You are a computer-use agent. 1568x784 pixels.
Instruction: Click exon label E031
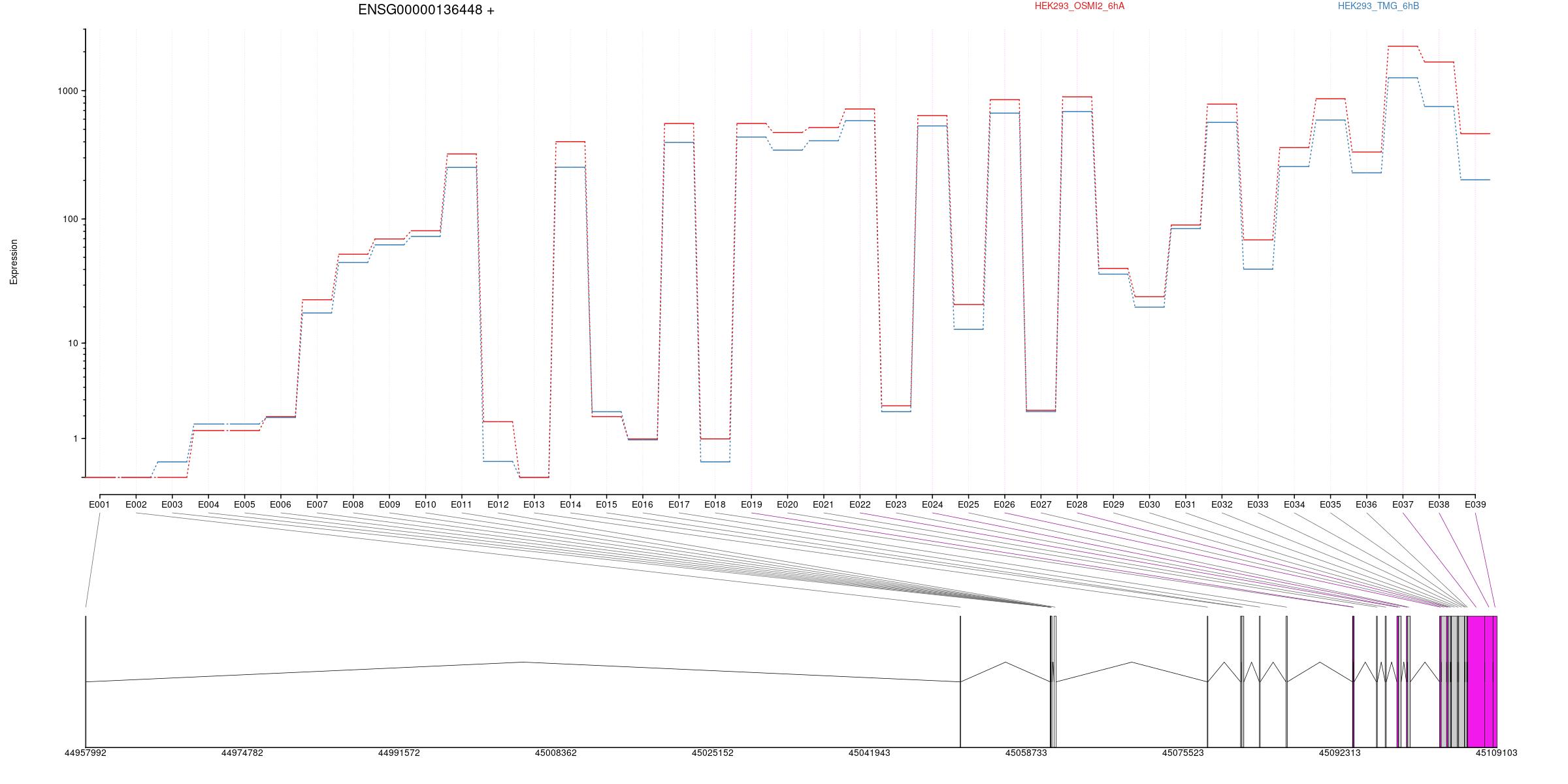[x=1185, y=504]
